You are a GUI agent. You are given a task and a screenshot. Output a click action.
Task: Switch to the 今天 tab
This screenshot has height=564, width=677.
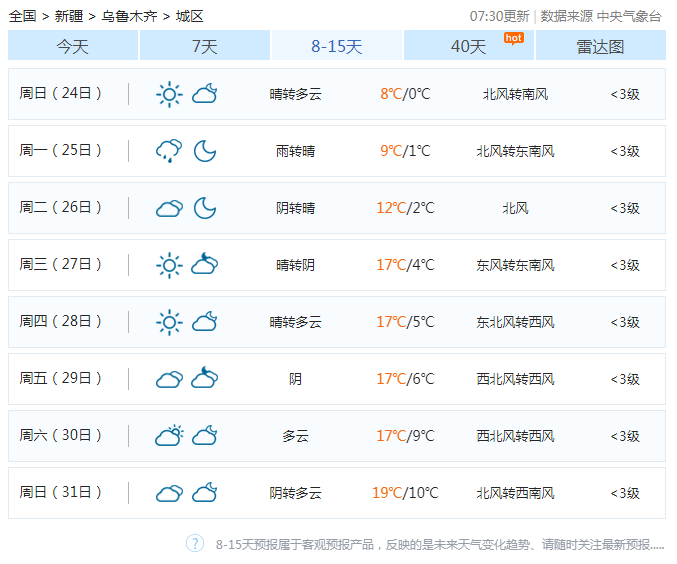pos(73,45)
